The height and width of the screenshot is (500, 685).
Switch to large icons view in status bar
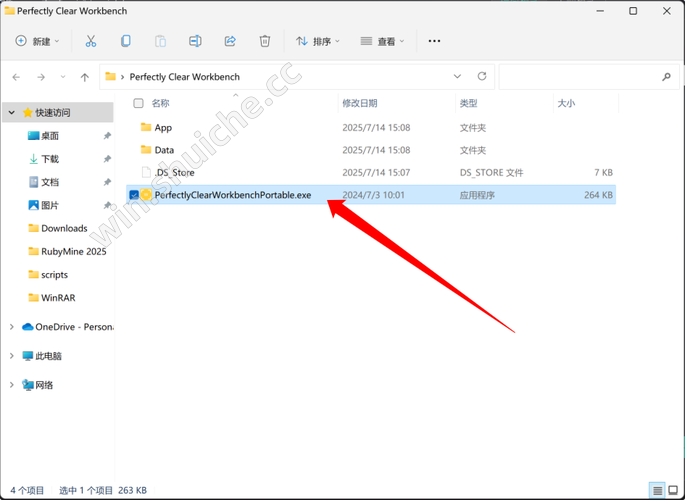pyautogui.click(x=673, y=490)
